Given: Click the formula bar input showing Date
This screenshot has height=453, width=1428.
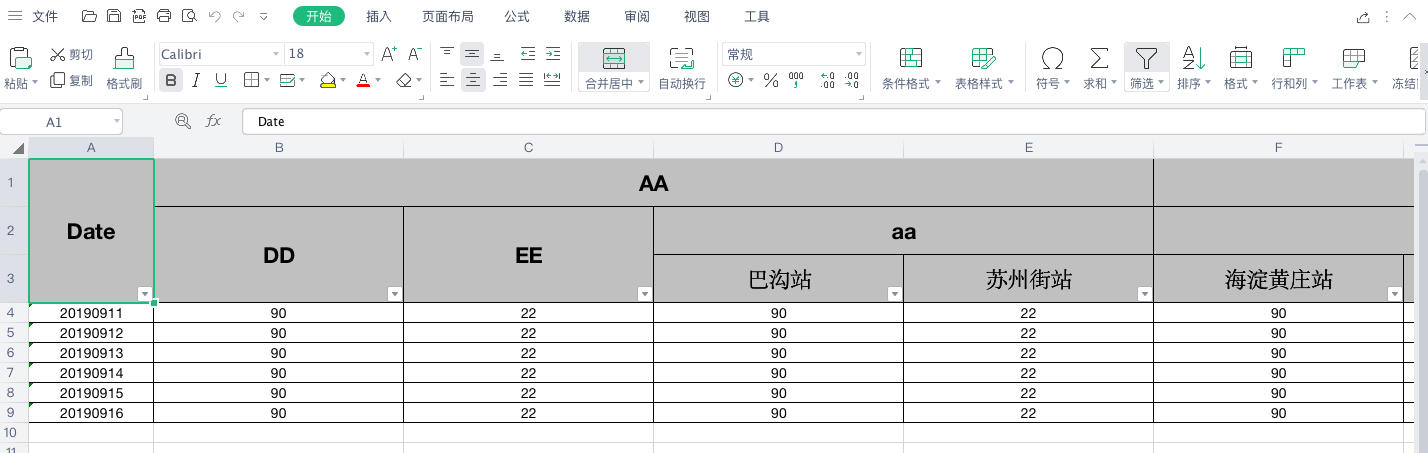Looking at the screenshot, I should [x=834, y=121].
